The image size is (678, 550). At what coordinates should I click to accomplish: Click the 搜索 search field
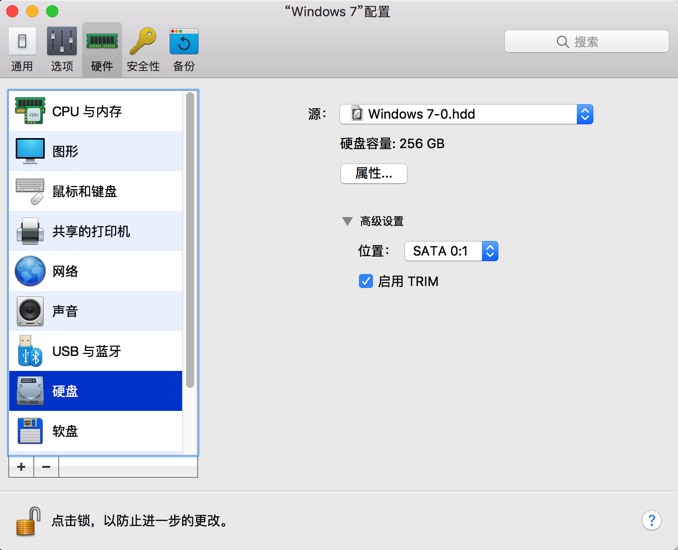point(586,42)
